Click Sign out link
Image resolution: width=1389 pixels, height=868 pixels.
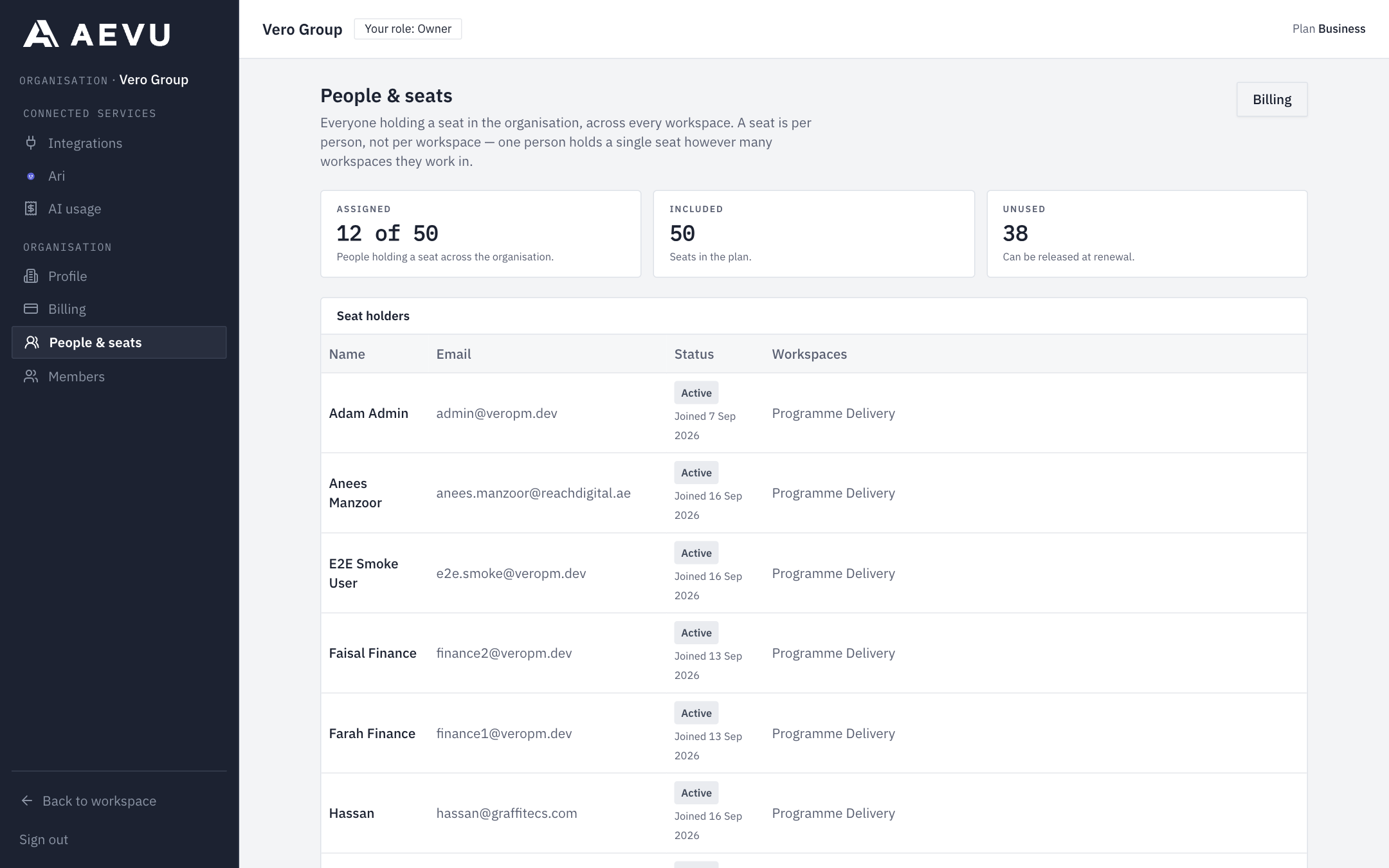[x=44, y=839]
